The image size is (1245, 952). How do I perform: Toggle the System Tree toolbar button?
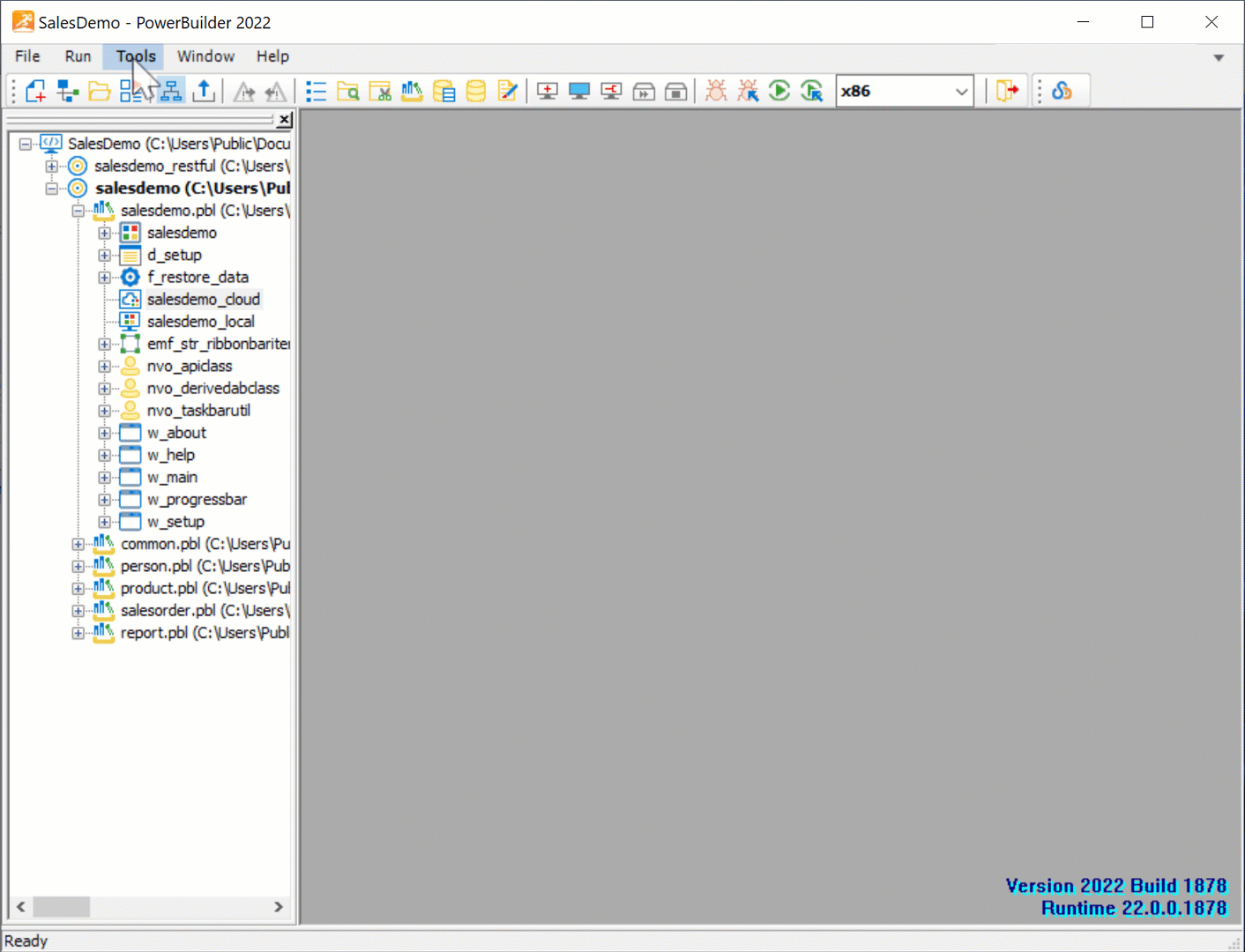click(x=171, y=91)
